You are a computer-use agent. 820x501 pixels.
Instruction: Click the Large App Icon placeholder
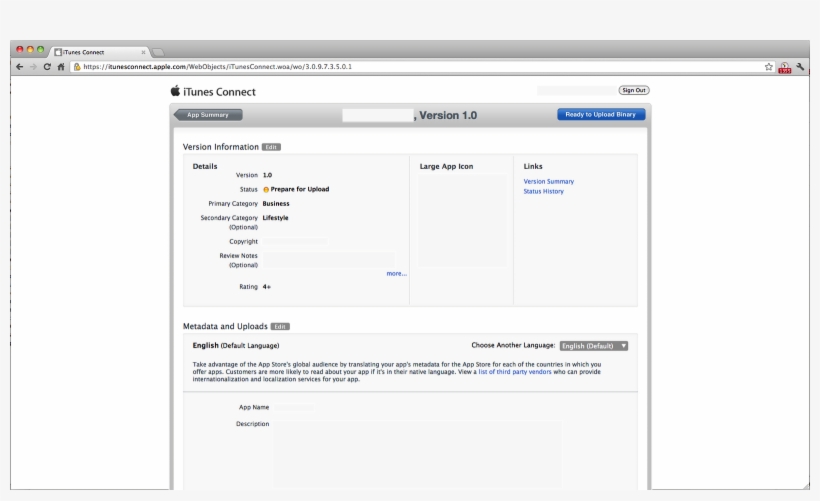pos(462,221)
